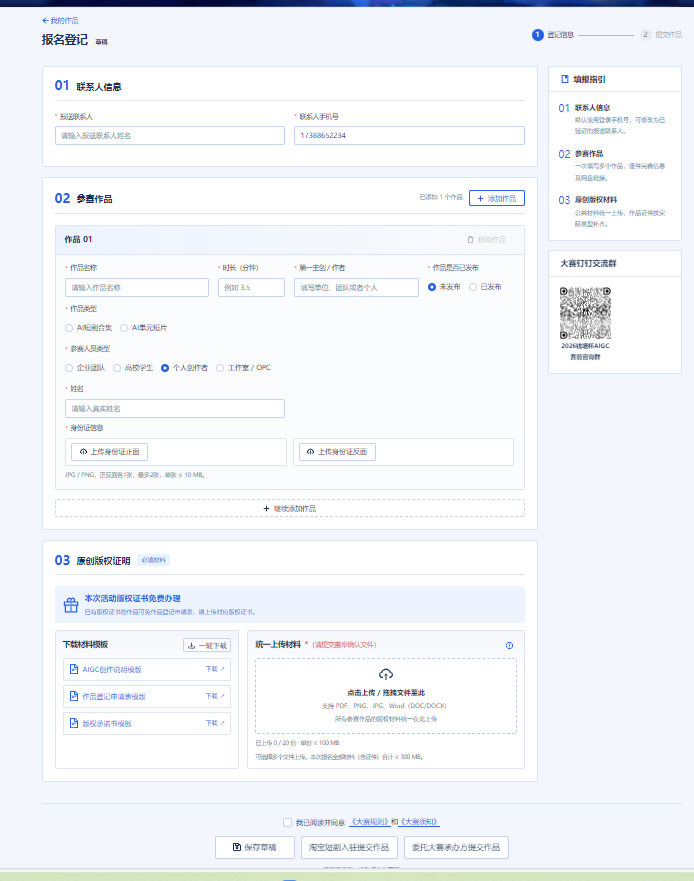Select 个人创作者 participant type
The height and width of the screenshot is (881, 694).
coord(165,367)
